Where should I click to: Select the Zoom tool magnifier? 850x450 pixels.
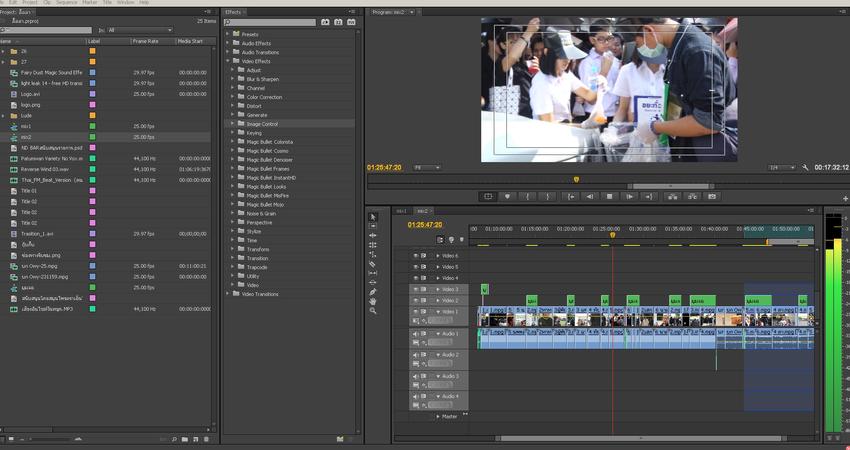click(x=373, y=311)
